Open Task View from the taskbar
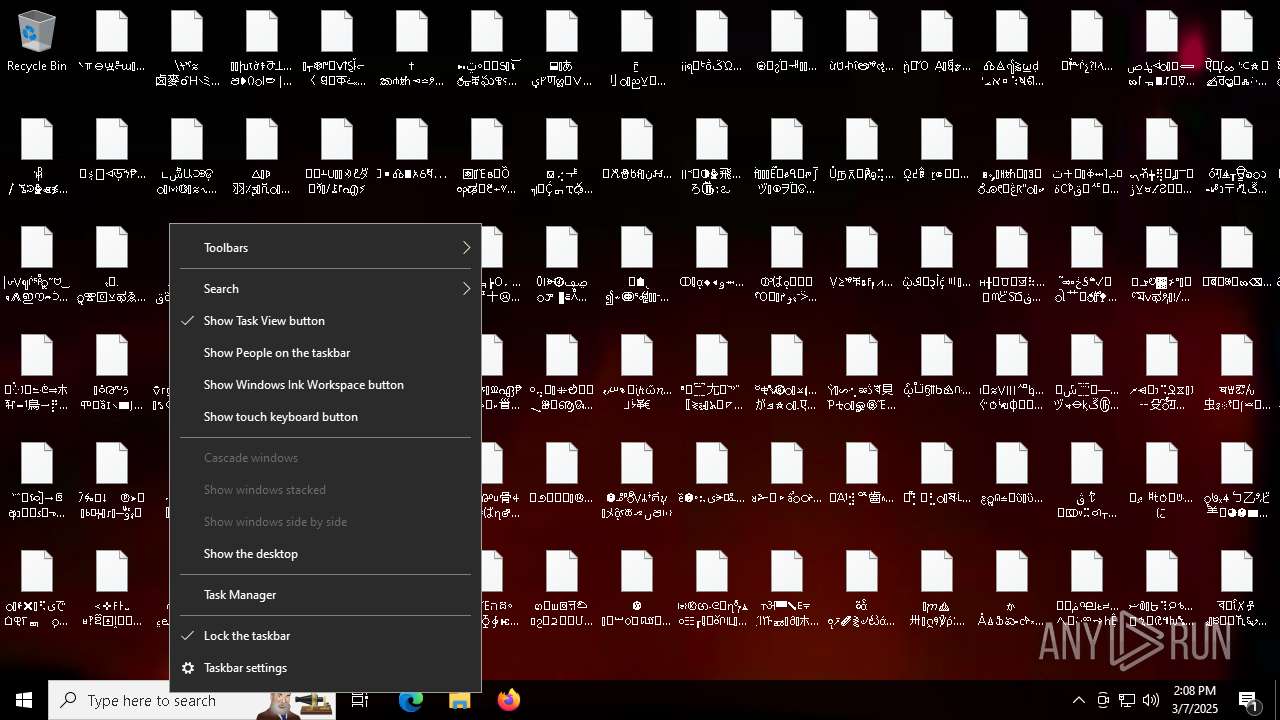Viewport: 1280px width, 720px height. tap(360, 700)
